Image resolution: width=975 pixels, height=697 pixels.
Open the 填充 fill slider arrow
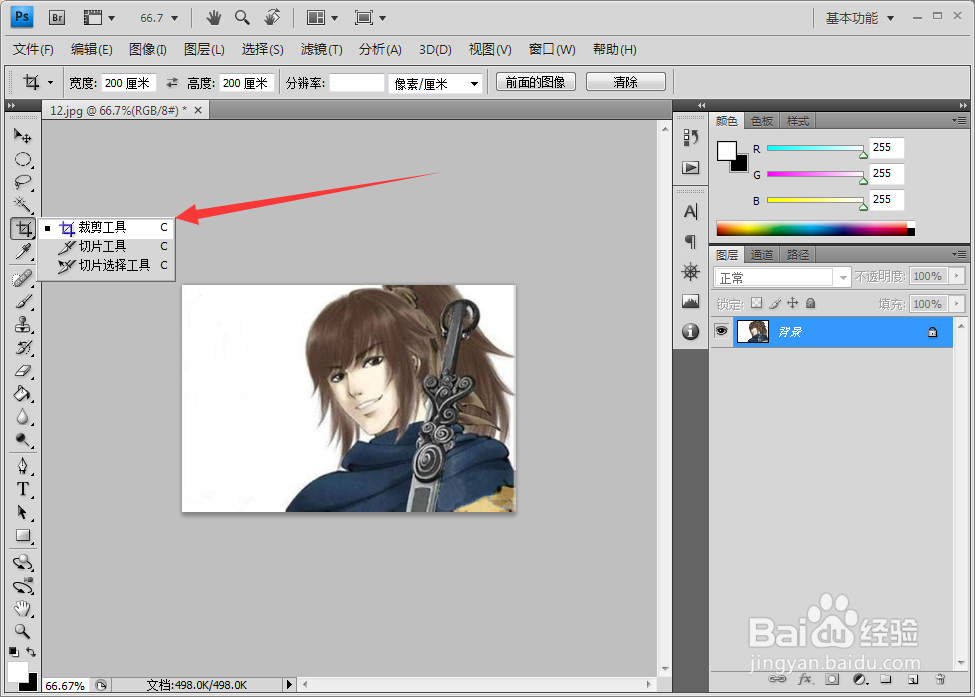click(956, 304)
